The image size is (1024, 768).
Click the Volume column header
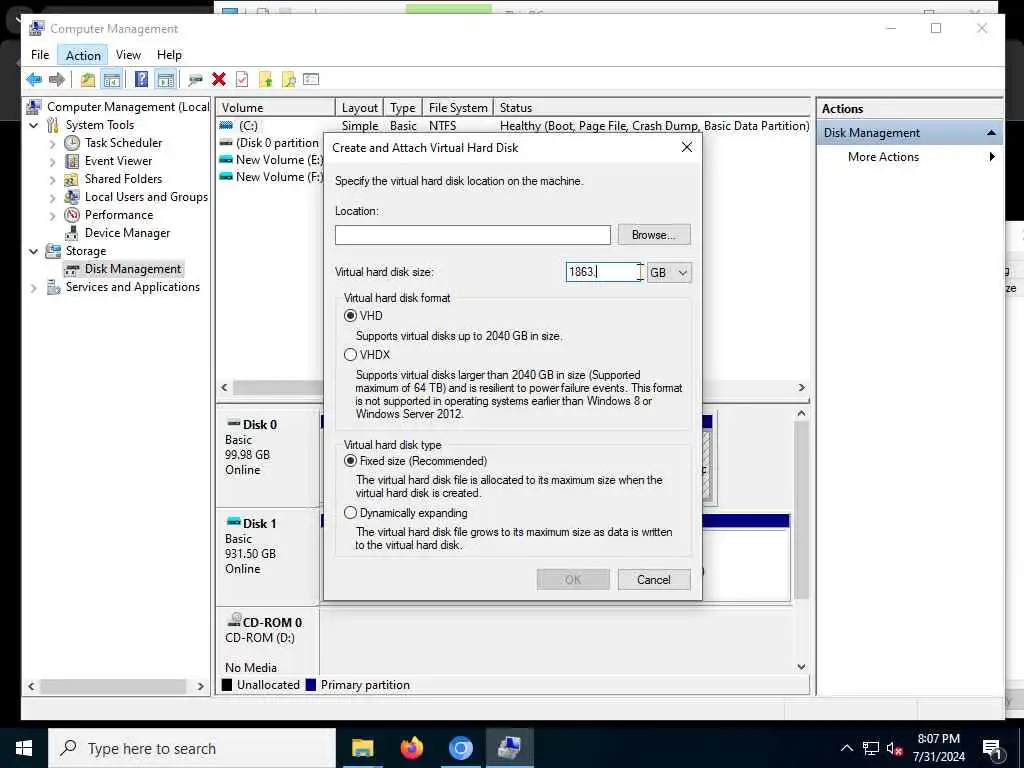276,108
